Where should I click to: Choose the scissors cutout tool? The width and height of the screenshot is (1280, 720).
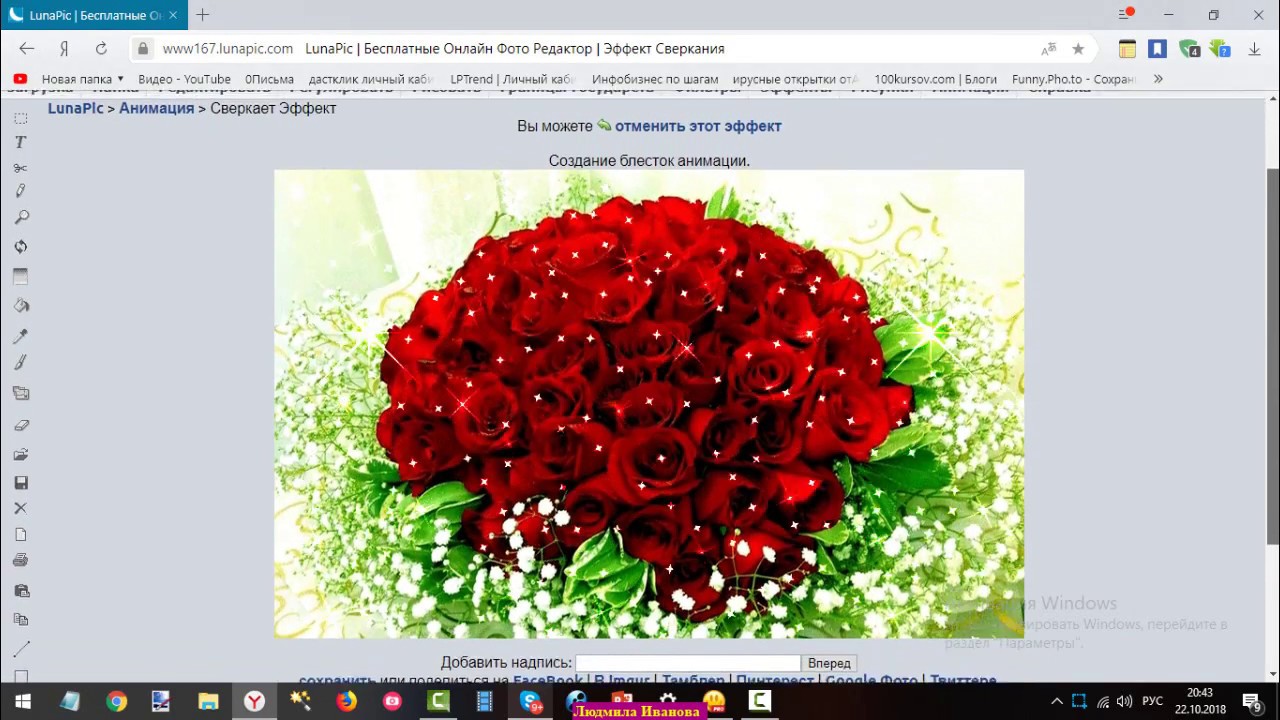point(21,167)
